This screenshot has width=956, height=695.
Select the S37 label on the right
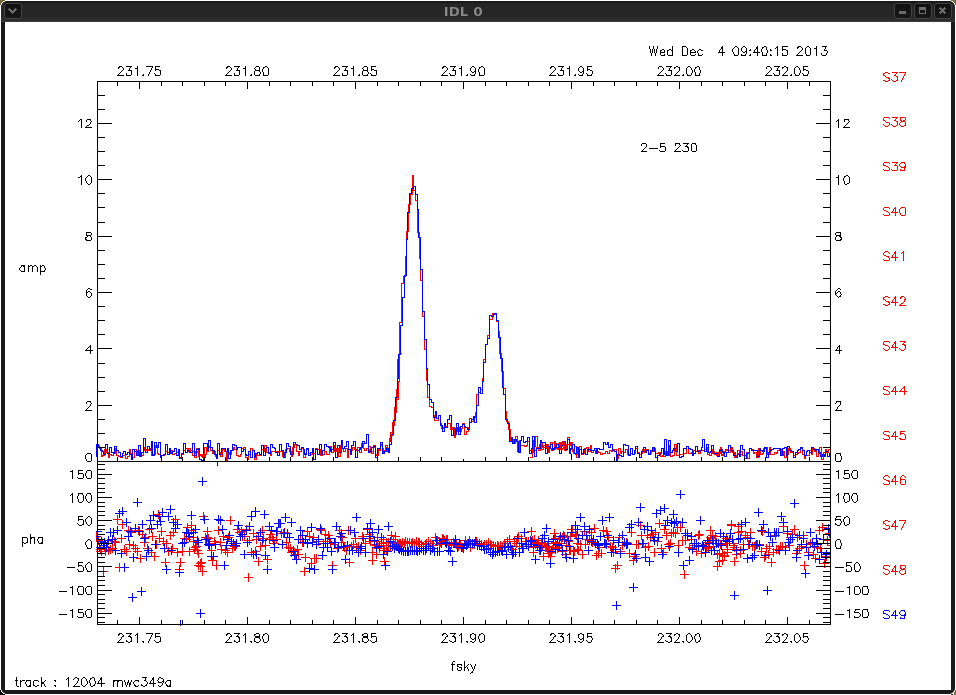pos(893,77)
